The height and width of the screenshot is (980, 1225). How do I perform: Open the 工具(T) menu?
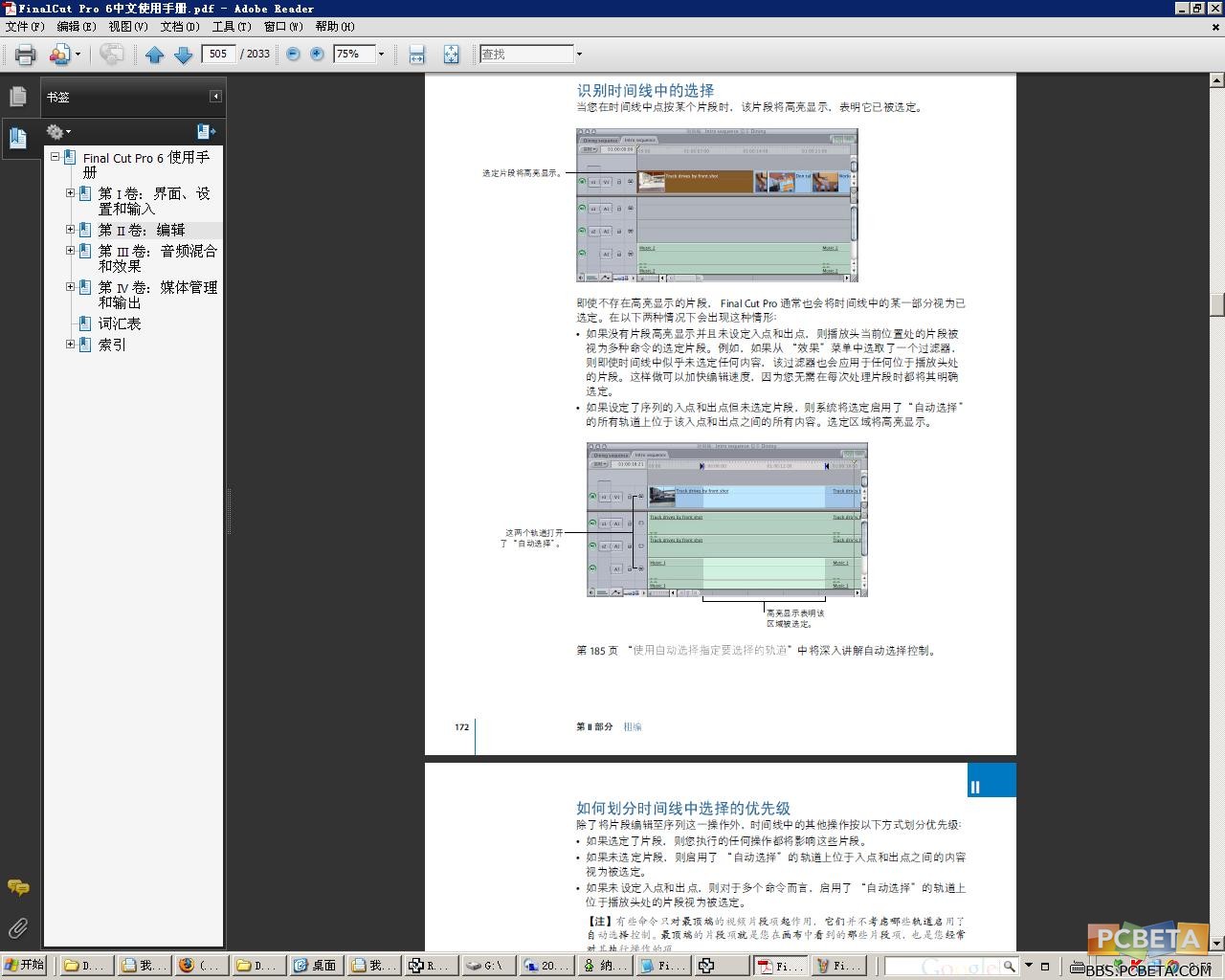coord(232,27)
